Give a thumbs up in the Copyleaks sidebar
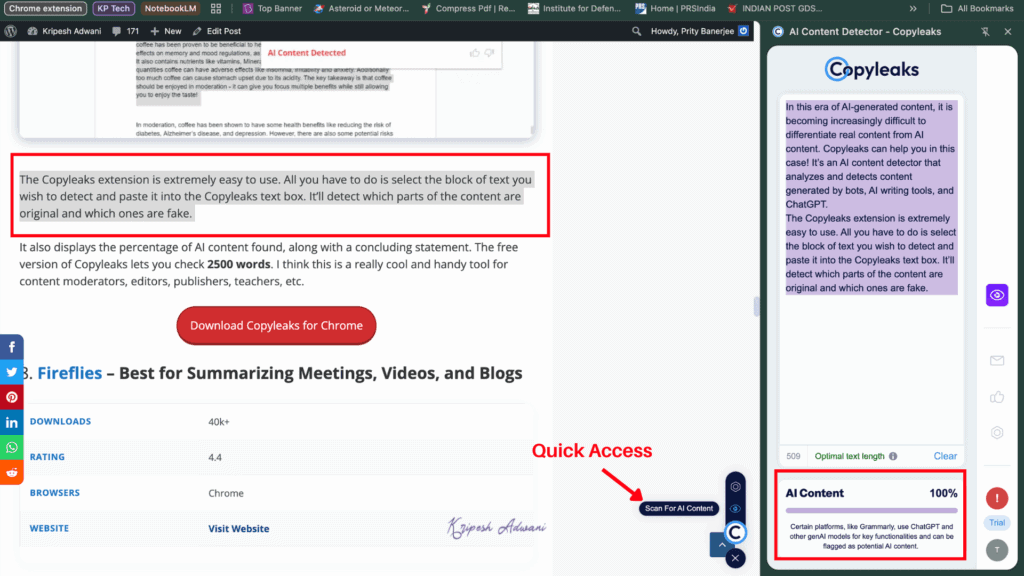Image resolution: width=1024 pixels, height=576 pixels. (x=997, y=395)
